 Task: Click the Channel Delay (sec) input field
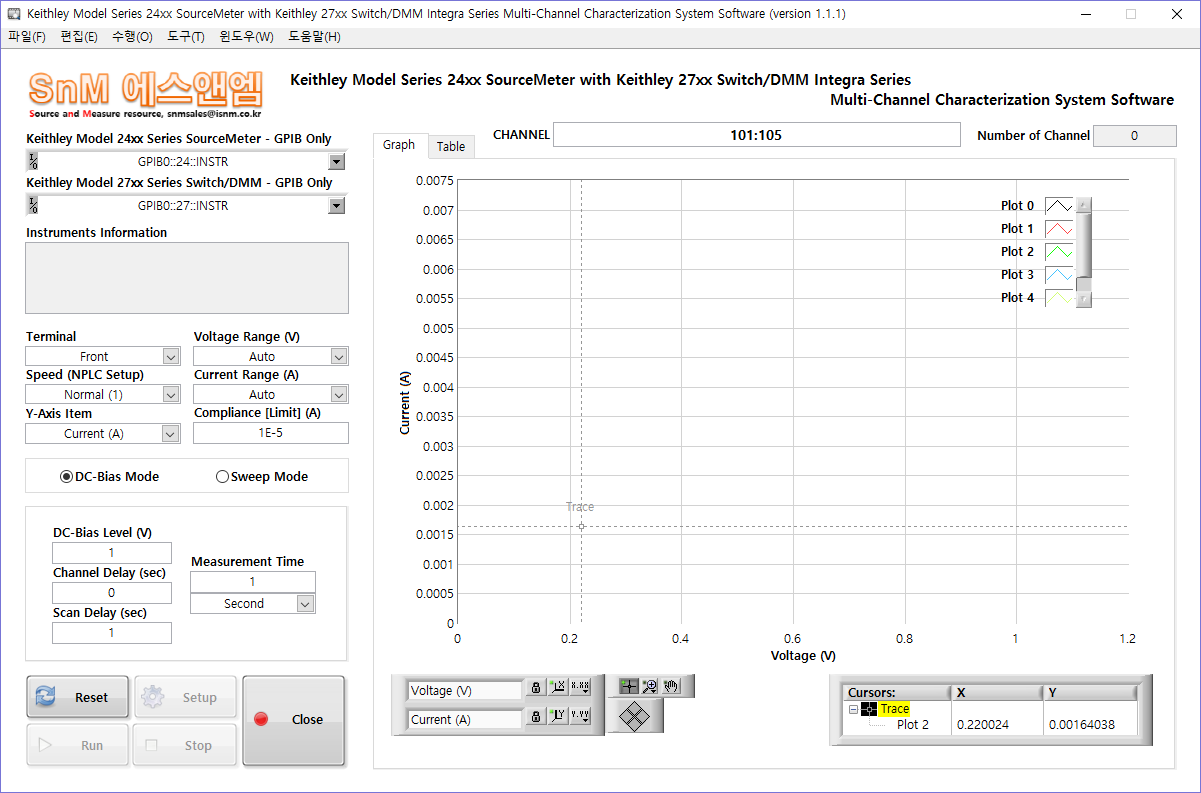tap(112, 593)
